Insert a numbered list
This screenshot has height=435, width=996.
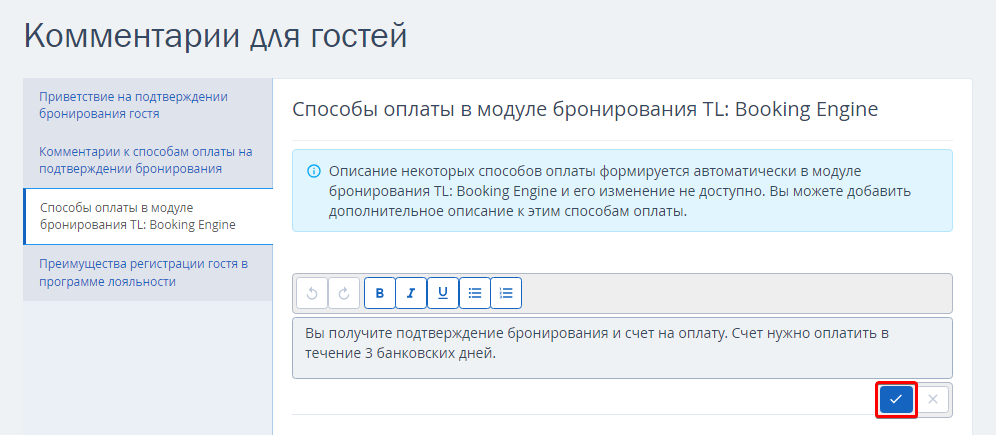click(x=506, y=293)
